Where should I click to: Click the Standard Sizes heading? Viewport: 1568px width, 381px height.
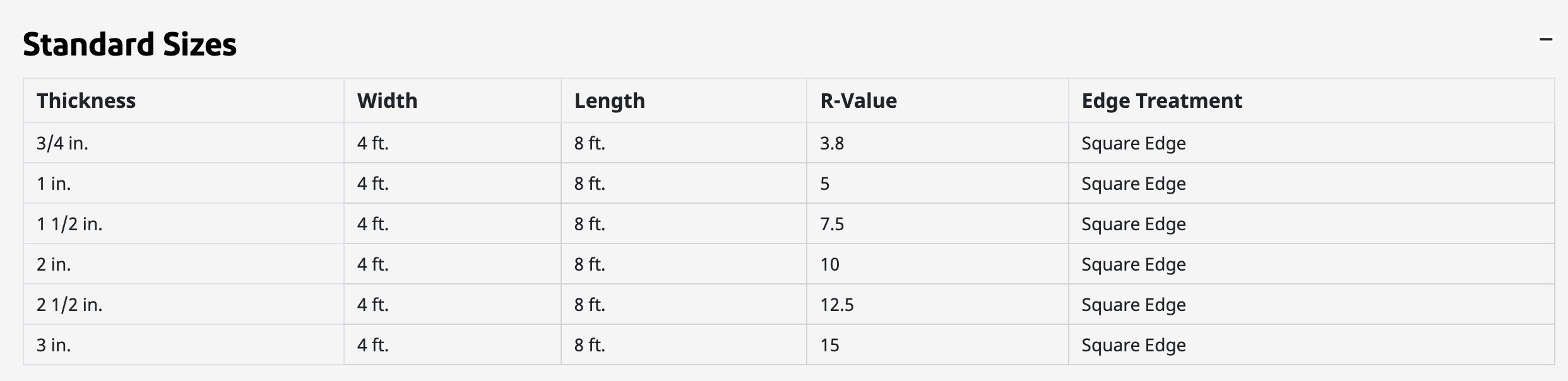(x=130, y=44)
